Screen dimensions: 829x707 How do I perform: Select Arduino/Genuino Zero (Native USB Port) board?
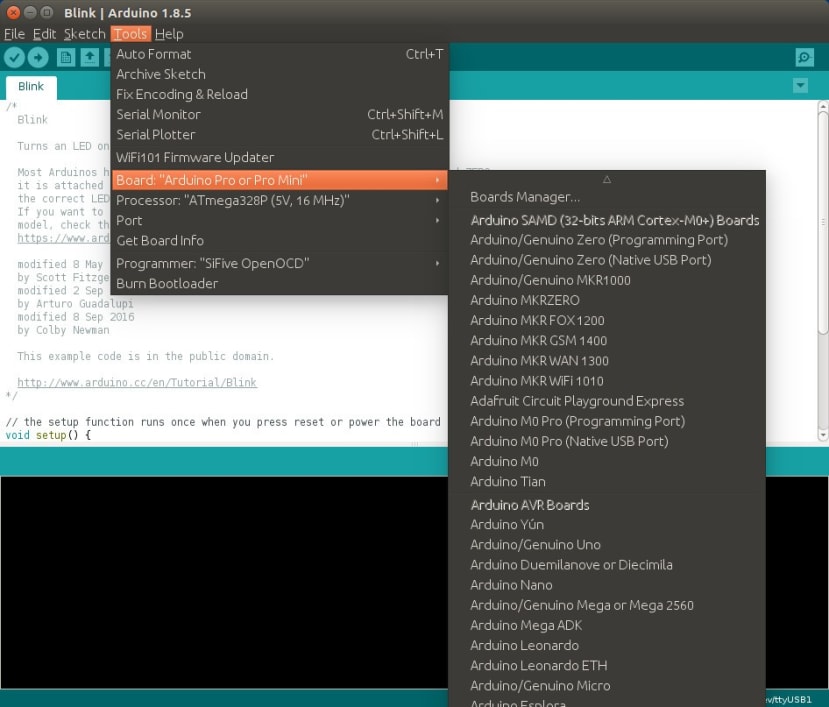(607, 260)
